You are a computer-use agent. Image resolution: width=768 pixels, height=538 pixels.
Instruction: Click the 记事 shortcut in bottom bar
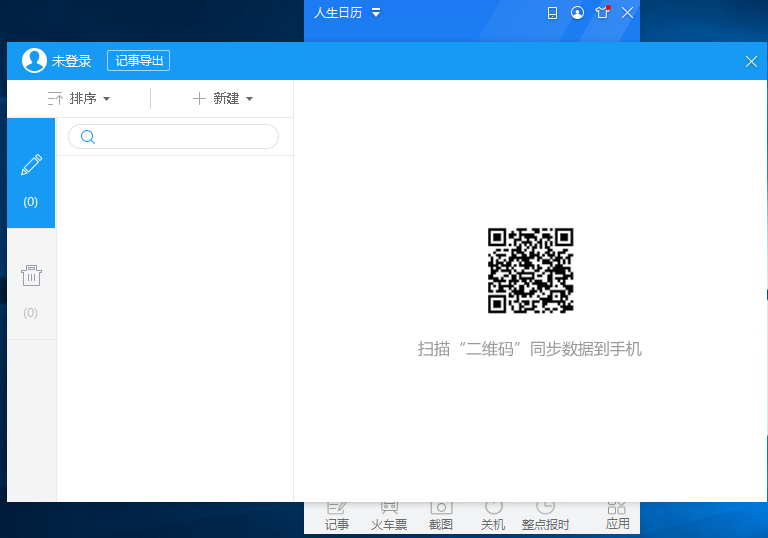337,517
